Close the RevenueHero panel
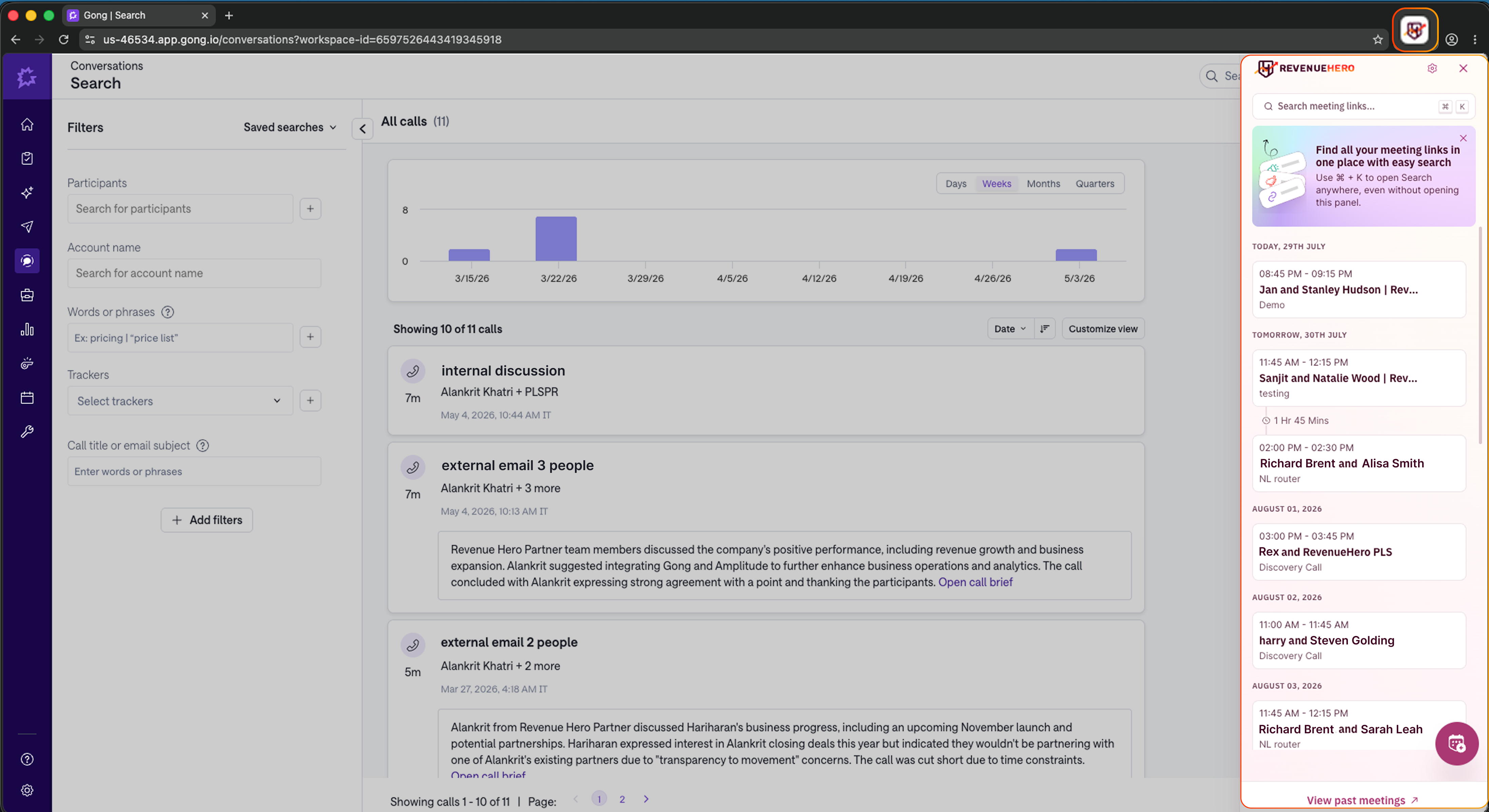 pos(1463,68)
